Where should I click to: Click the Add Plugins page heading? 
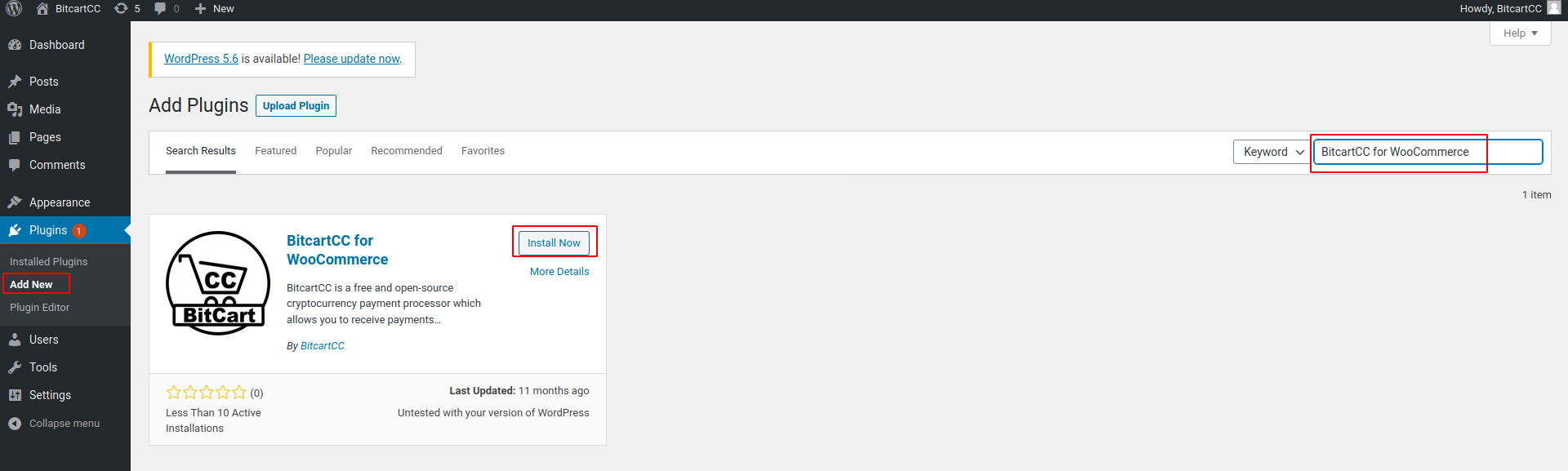tap(198, 105)
